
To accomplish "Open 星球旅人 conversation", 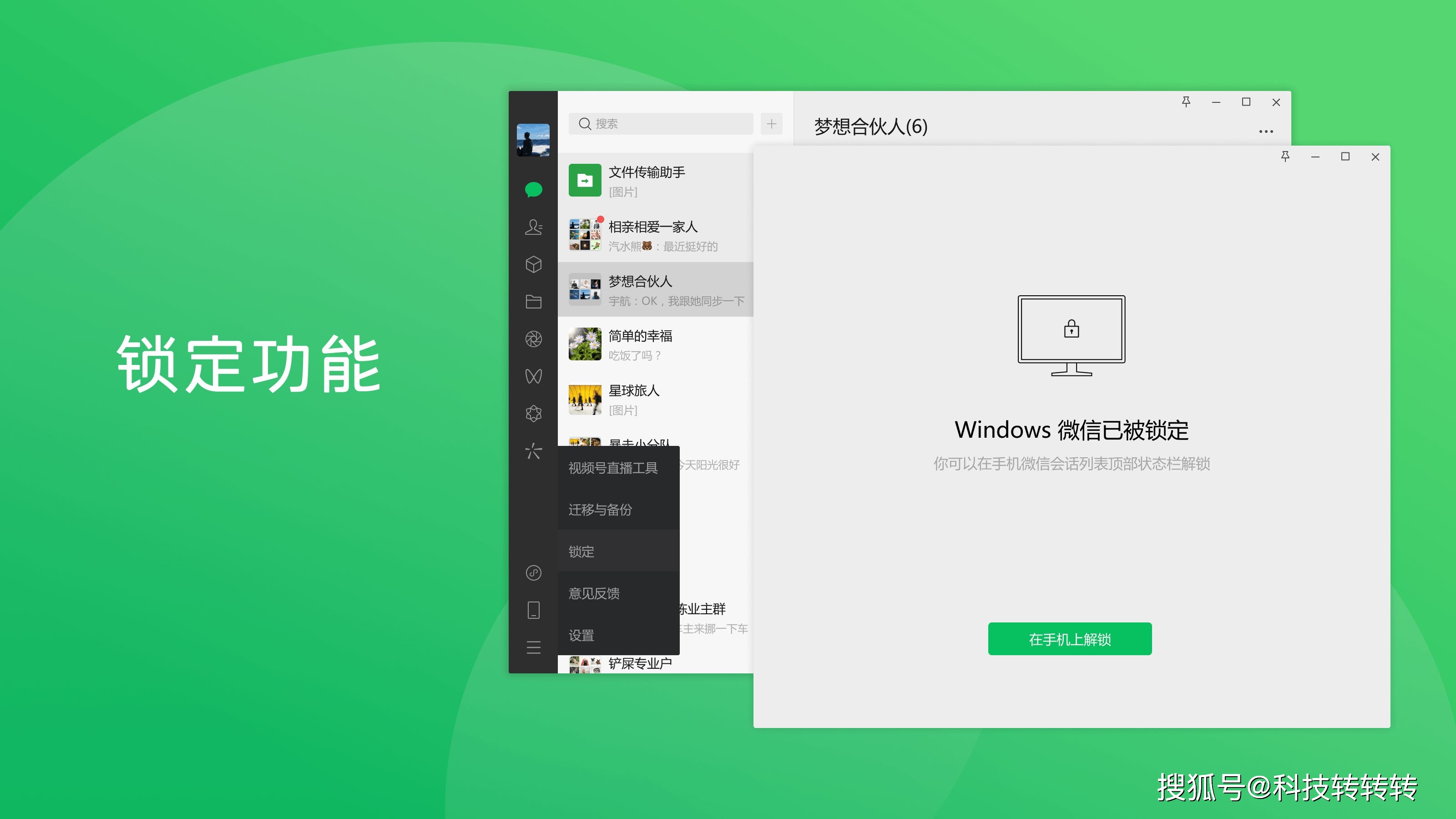I will (x=656, y=399).
